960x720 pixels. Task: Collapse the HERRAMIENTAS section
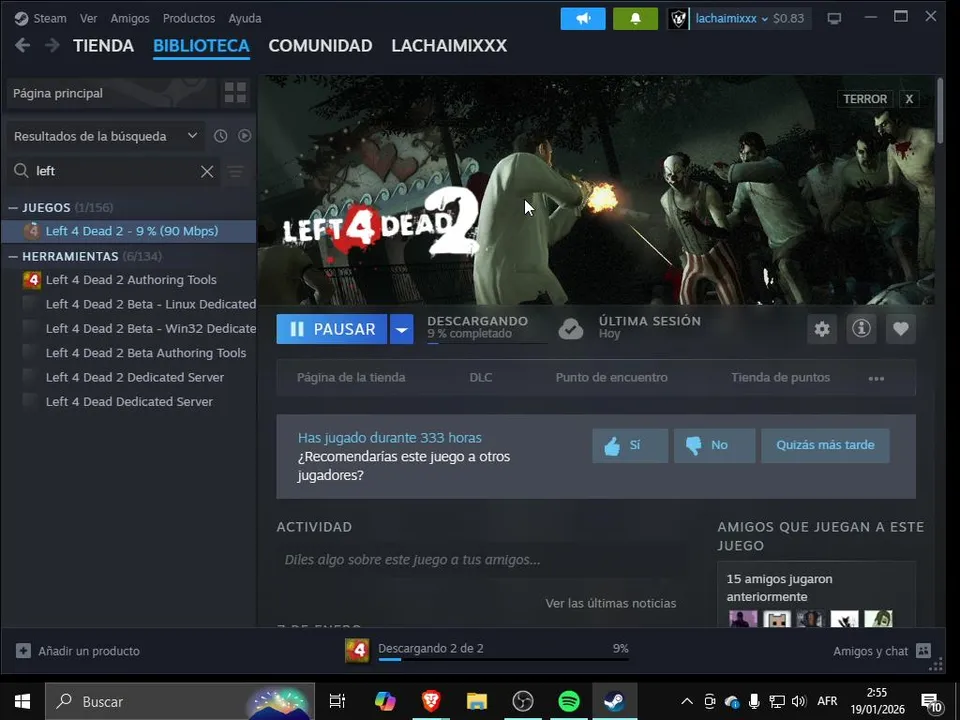tap(13, 257)
